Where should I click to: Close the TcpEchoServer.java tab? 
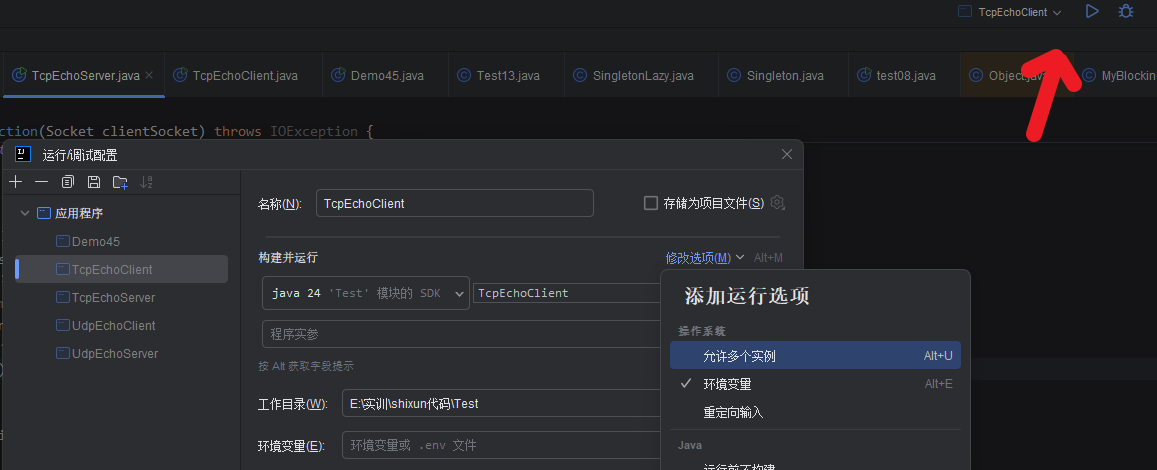tap(149, 75)
